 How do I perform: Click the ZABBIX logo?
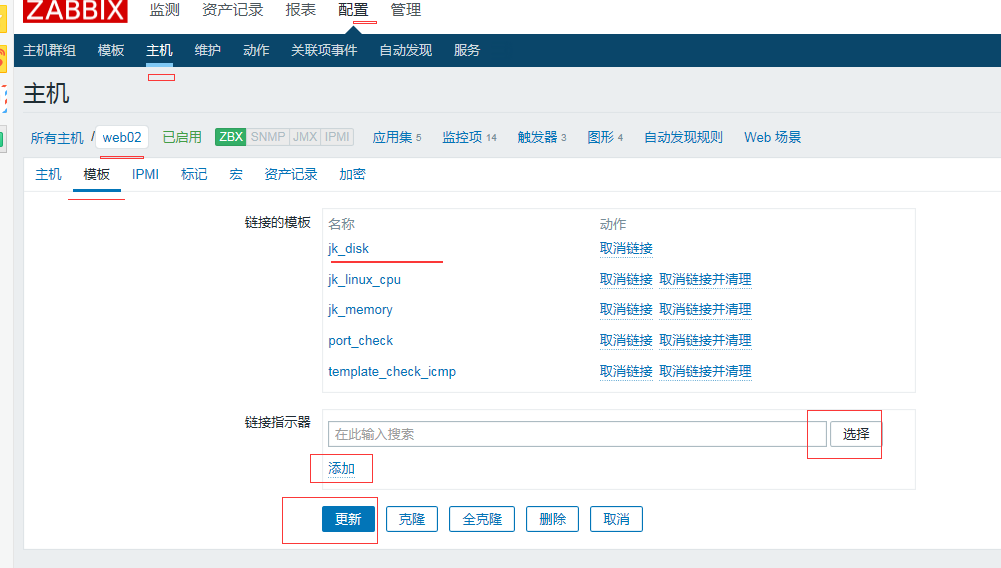coord(75,10)
